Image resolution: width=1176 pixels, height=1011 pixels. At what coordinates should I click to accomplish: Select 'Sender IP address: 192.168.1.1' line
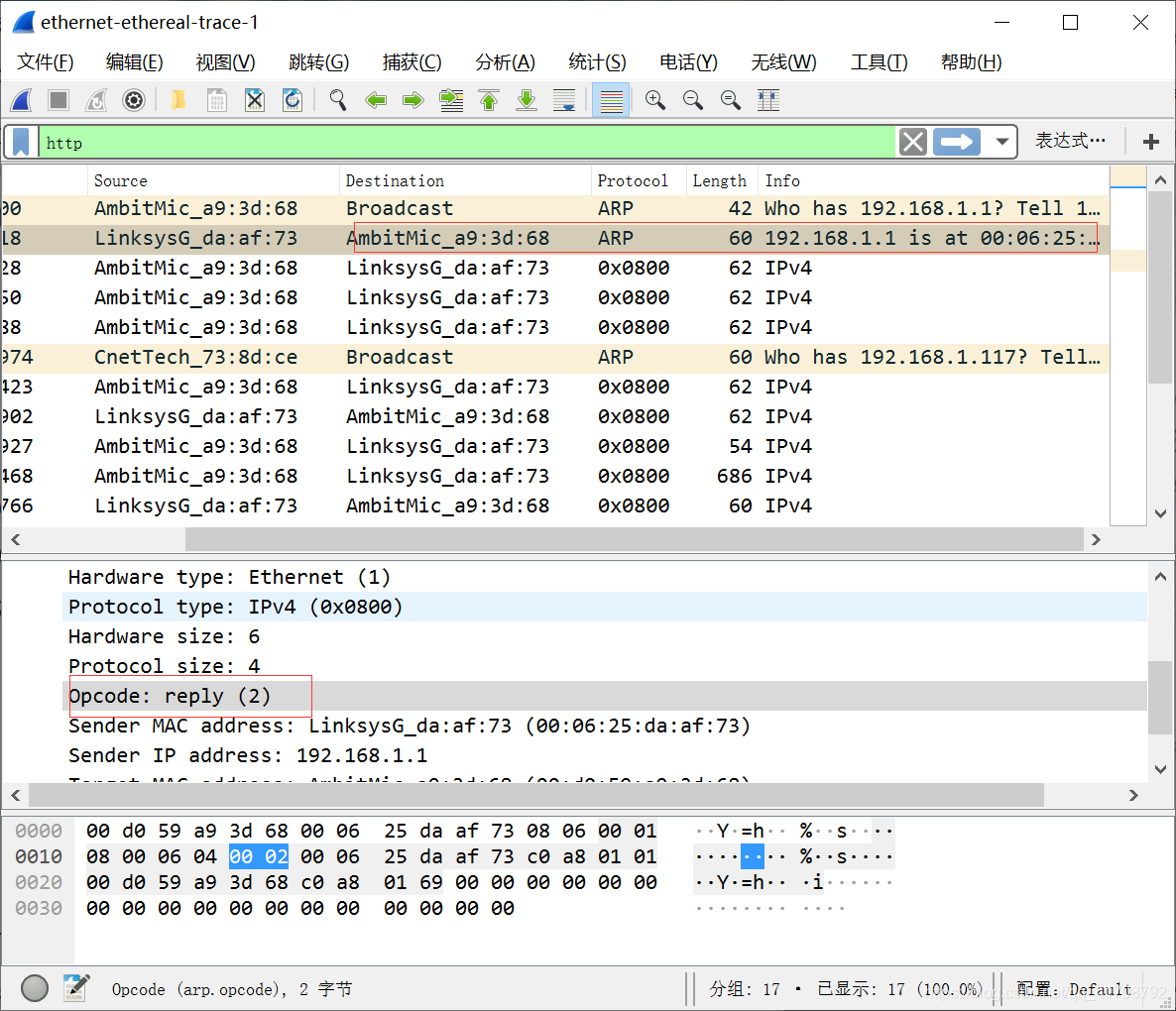coord(605,755)
